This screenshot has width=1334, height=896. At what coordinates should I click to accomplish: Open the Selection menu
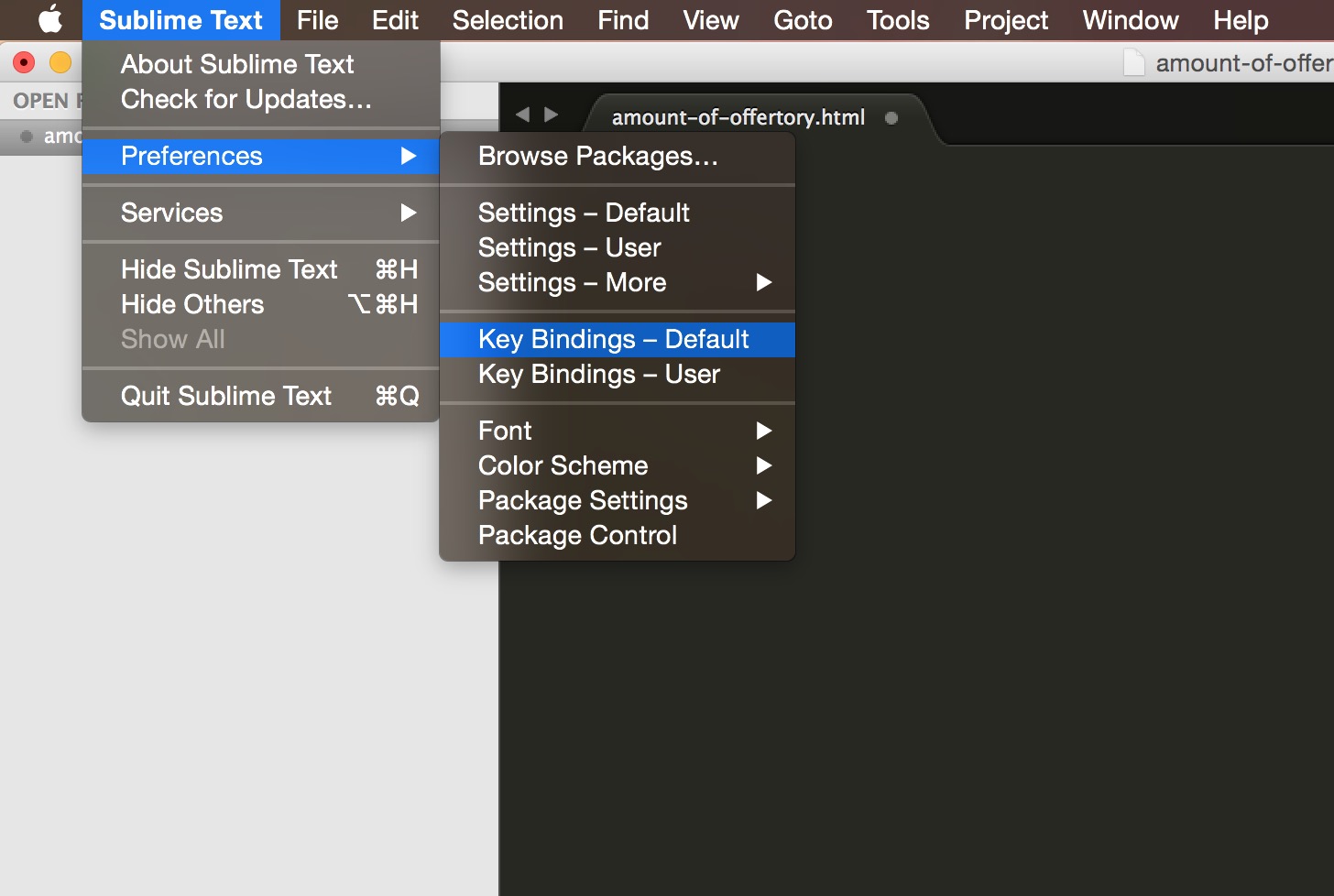(x=508, y=20)
